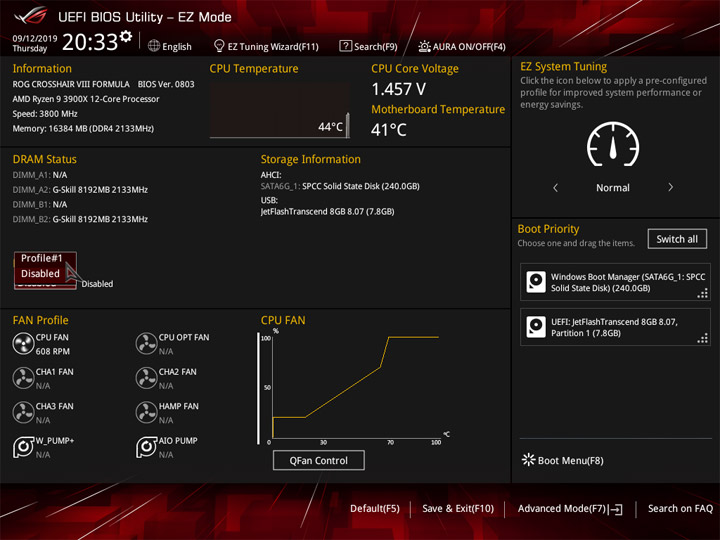720x540 pixels.
Task: Click the EZ Tuning Wizard lightbulb icon
Action: (219, 46)
